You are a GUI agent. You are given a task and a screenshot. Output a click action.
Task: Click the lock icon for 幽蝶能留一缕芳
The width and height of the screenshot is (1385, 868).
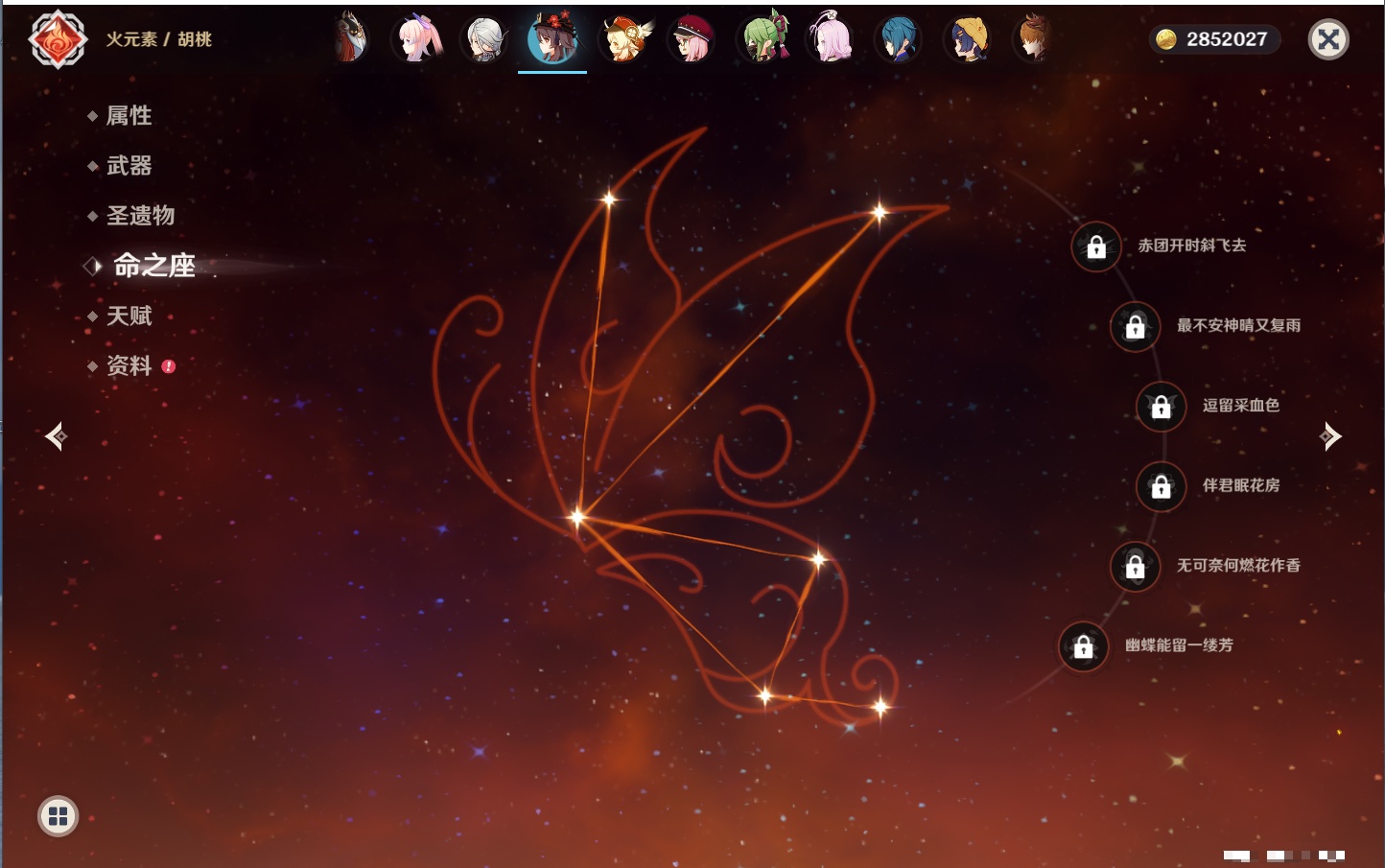point(1083,647)
